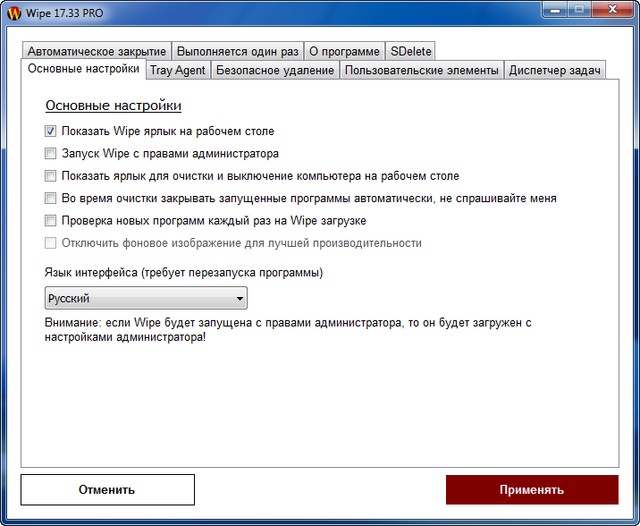Click the Wipe 17.33 PRO title text

click(64, 13)
